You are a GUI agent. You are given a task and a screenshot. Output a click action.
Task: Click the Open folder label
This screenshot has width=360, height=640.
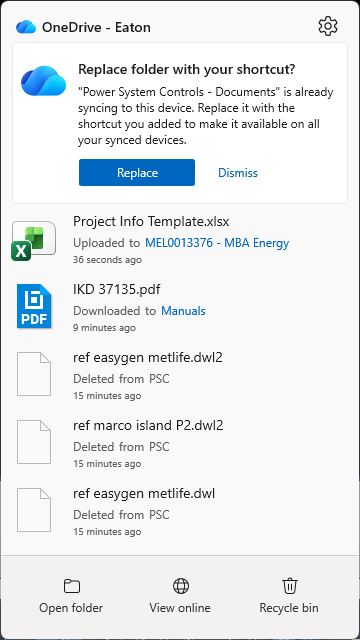coord(71,608)
